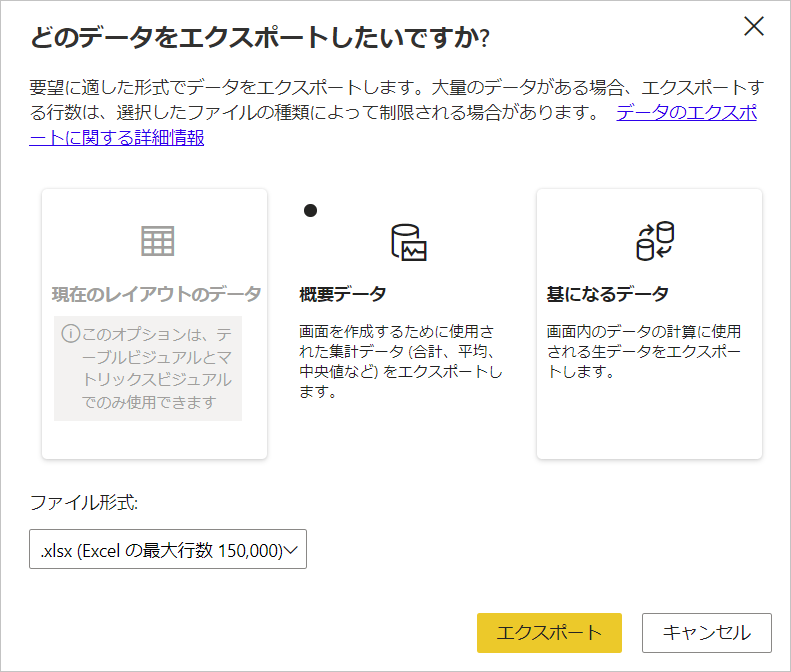The height and width of the screenshot is (672, 791).
Task: Close the export dialog with the X
Action: [x=754, y=27]
